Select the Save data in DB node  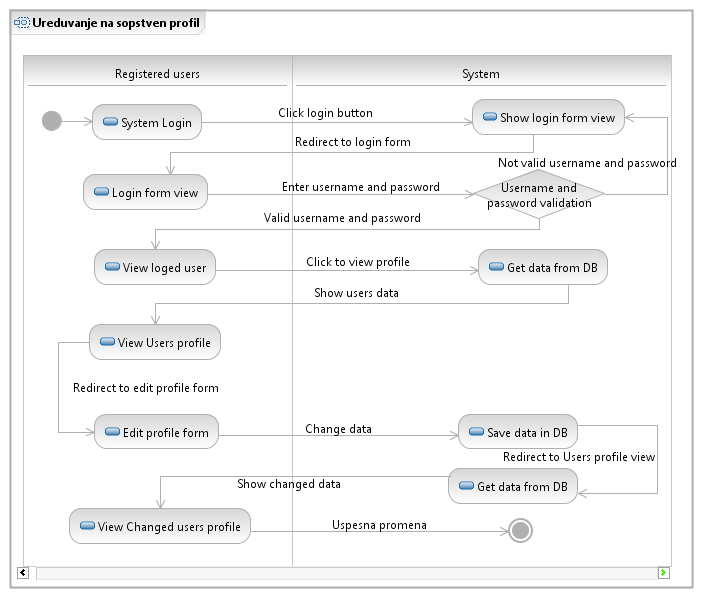coord(518,432)
